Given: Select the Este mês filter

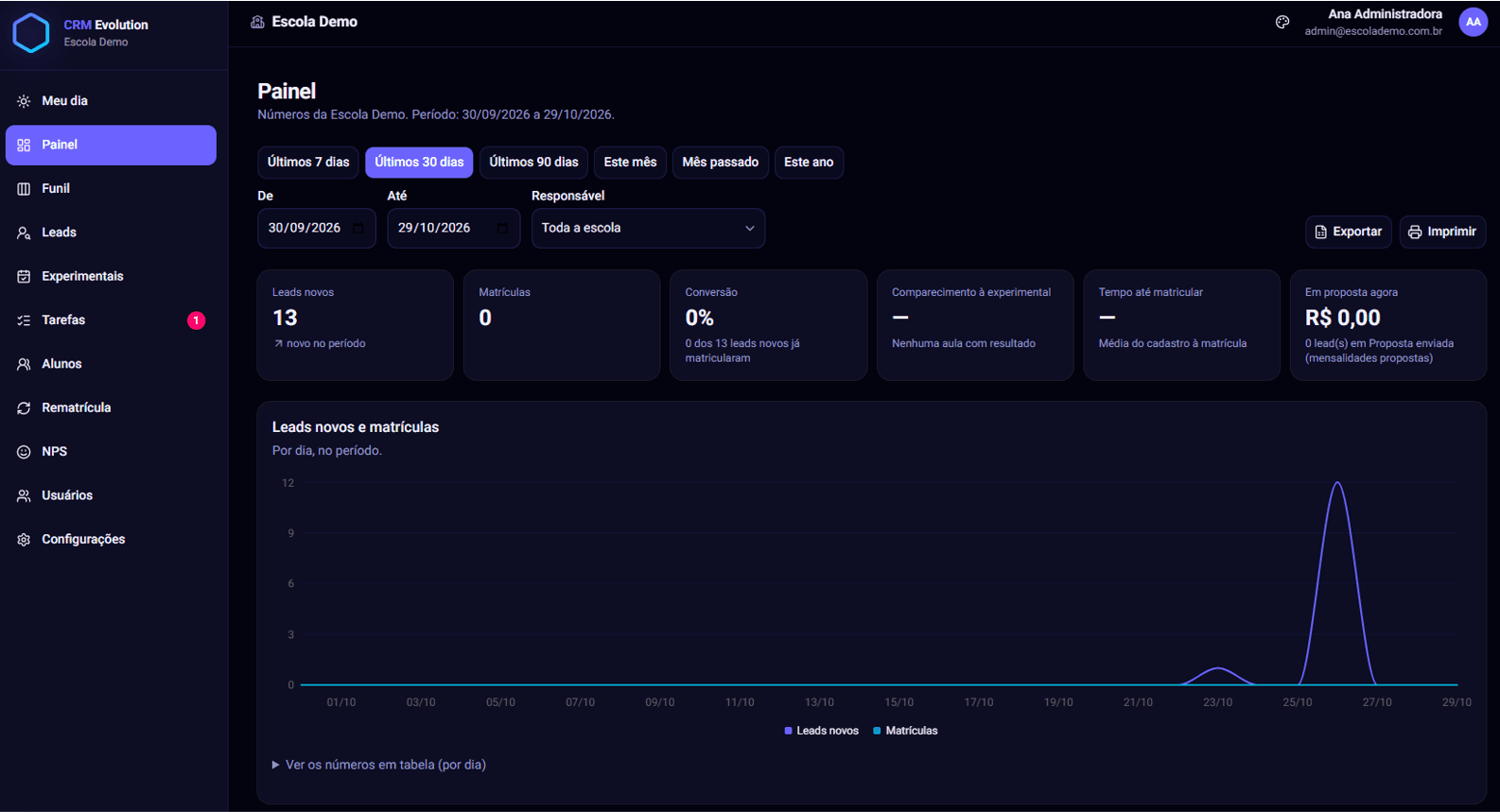Looking at the screenshot, I should (x=630, y=163).
